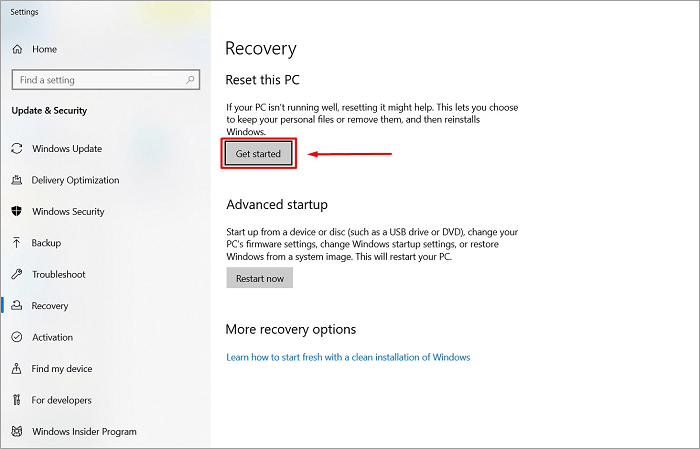This screenshot has height=449, width=700.
Task: Click the Windows Update sync icon
Action: (17, 149)
